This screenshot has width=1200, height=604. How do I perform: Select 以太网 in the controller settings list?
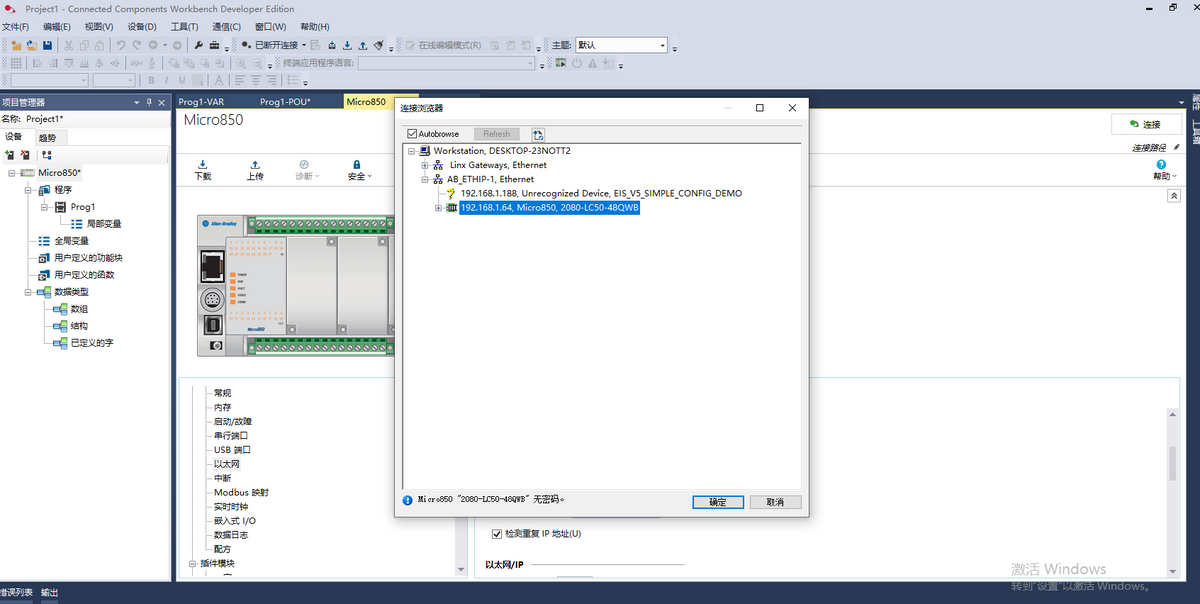(x=227, y=464)
